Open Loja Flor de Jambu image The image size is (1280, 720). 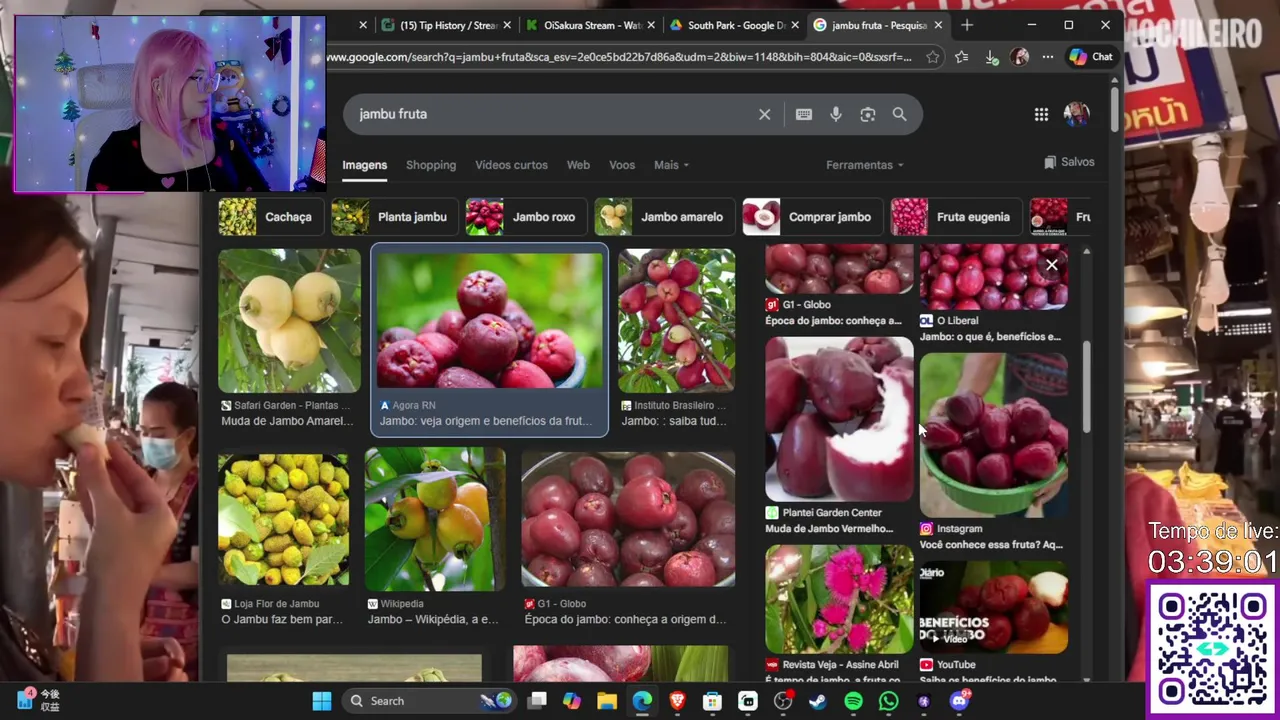(283, 519)
